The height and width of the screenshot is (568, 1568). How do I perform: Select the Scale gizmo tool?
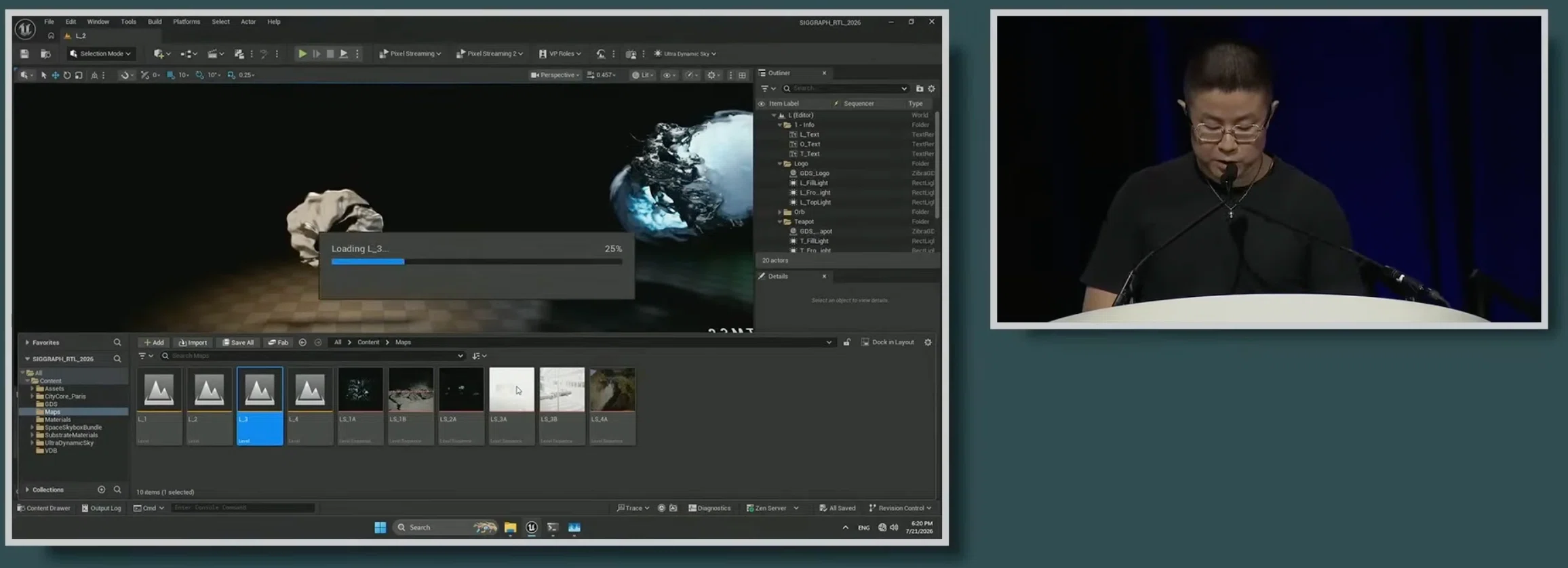(x=79, y=75)
